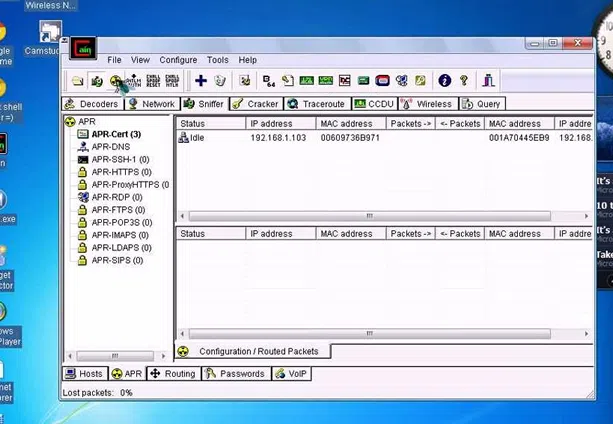Click the Exit door icon in toolbar

(x=488, y=81)
